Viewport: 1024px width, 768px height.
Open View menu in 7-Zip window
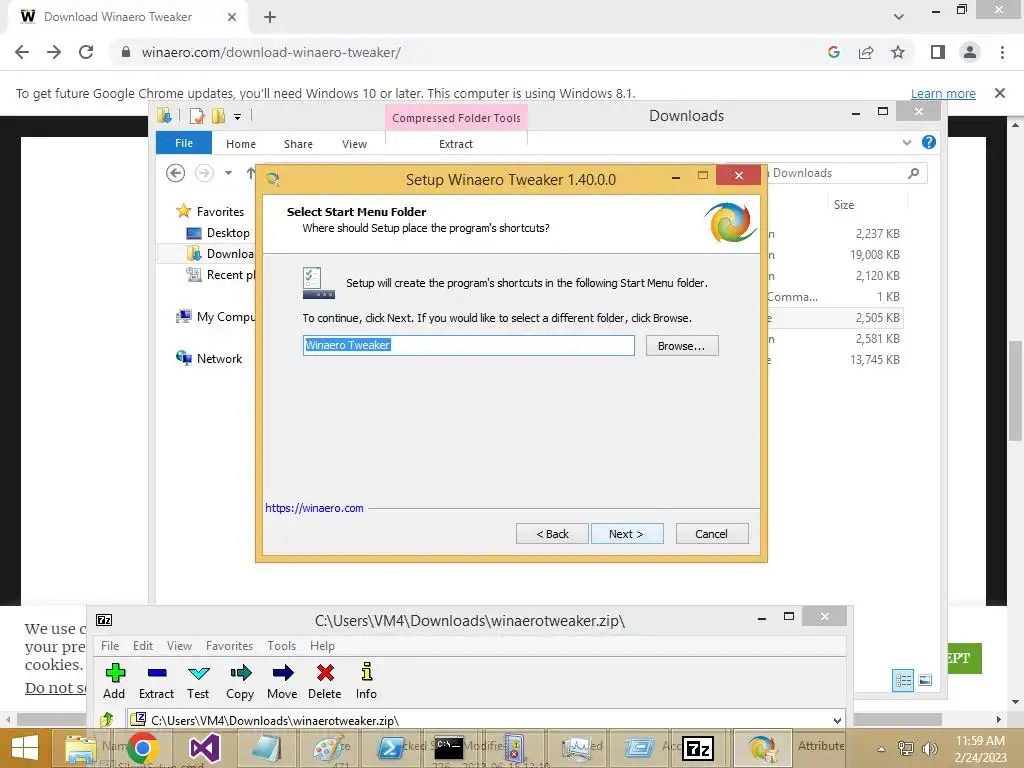[179, 645]
